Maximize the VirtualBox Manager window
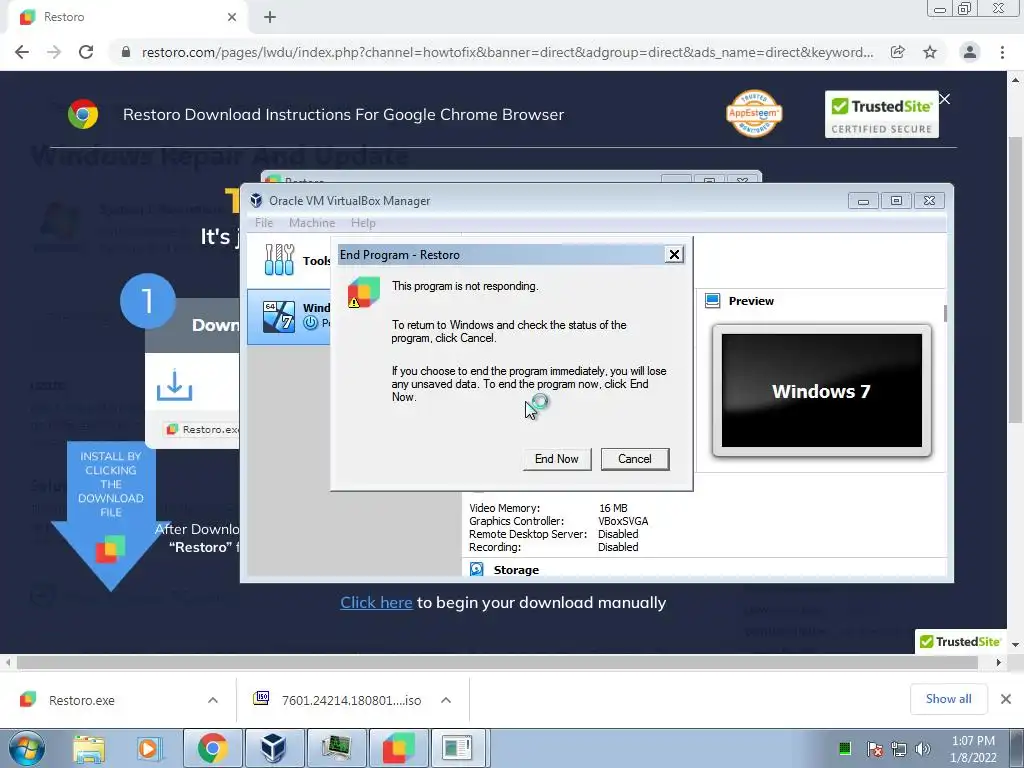1024x768 pixels. 896,200
